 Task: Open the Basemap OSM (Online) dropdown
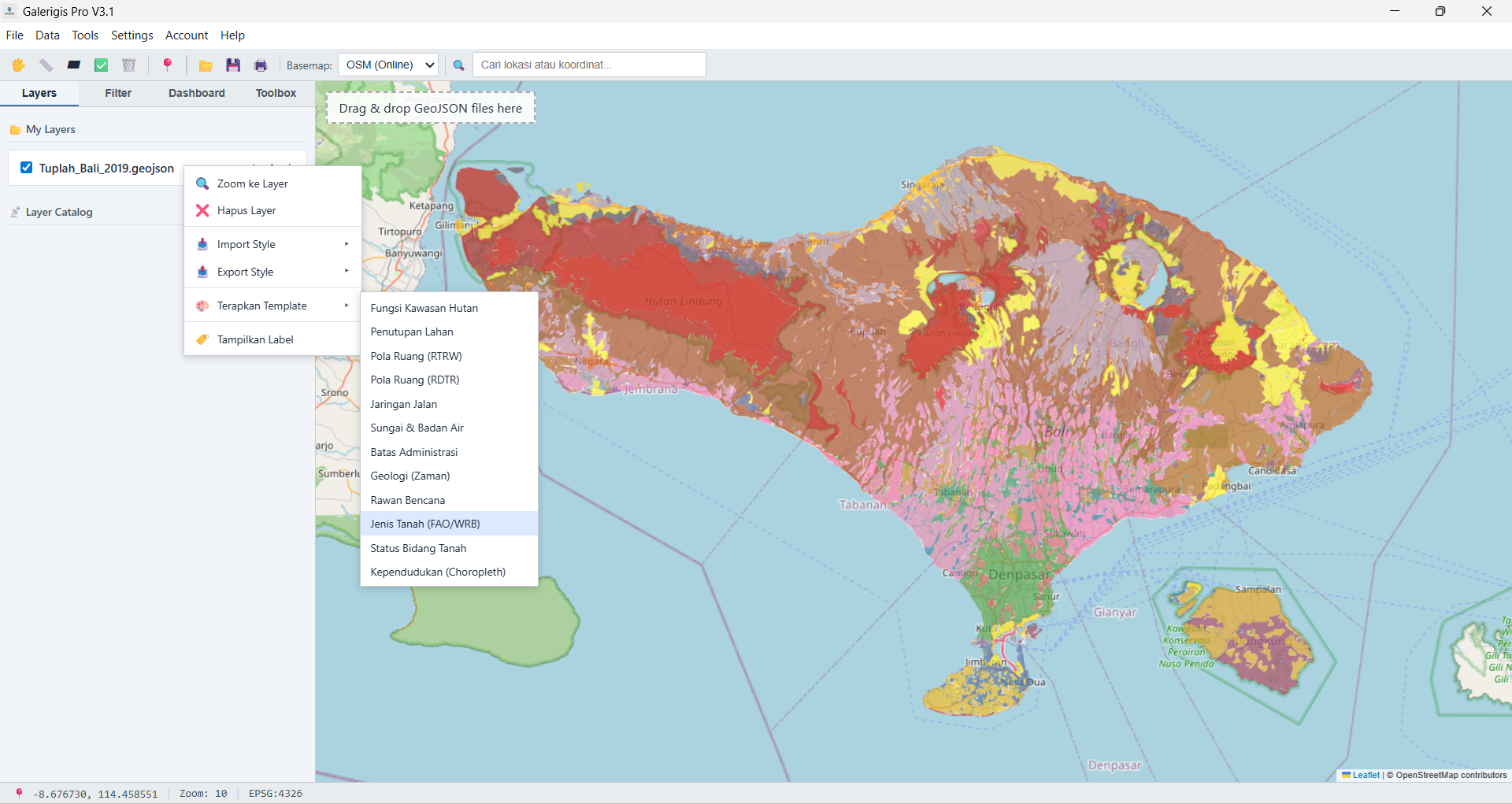coord(388,65)
